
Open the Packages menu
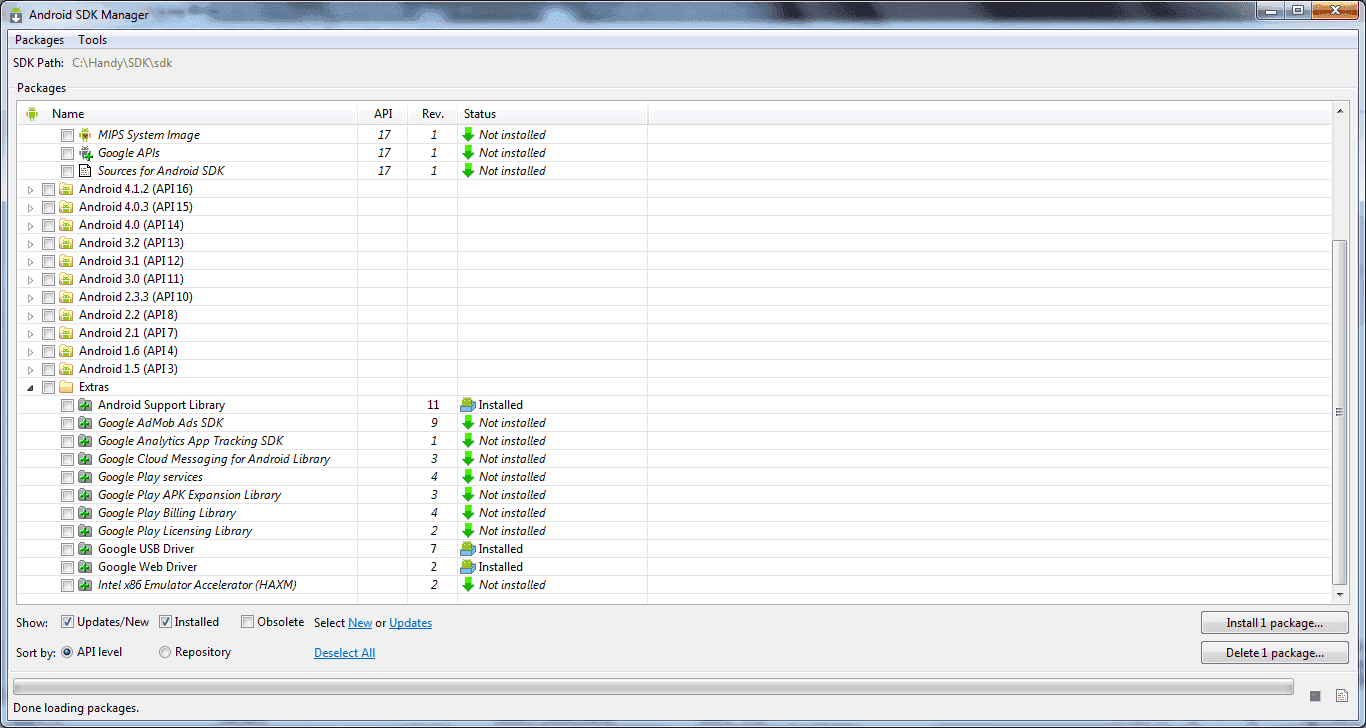tap(39, 40)
